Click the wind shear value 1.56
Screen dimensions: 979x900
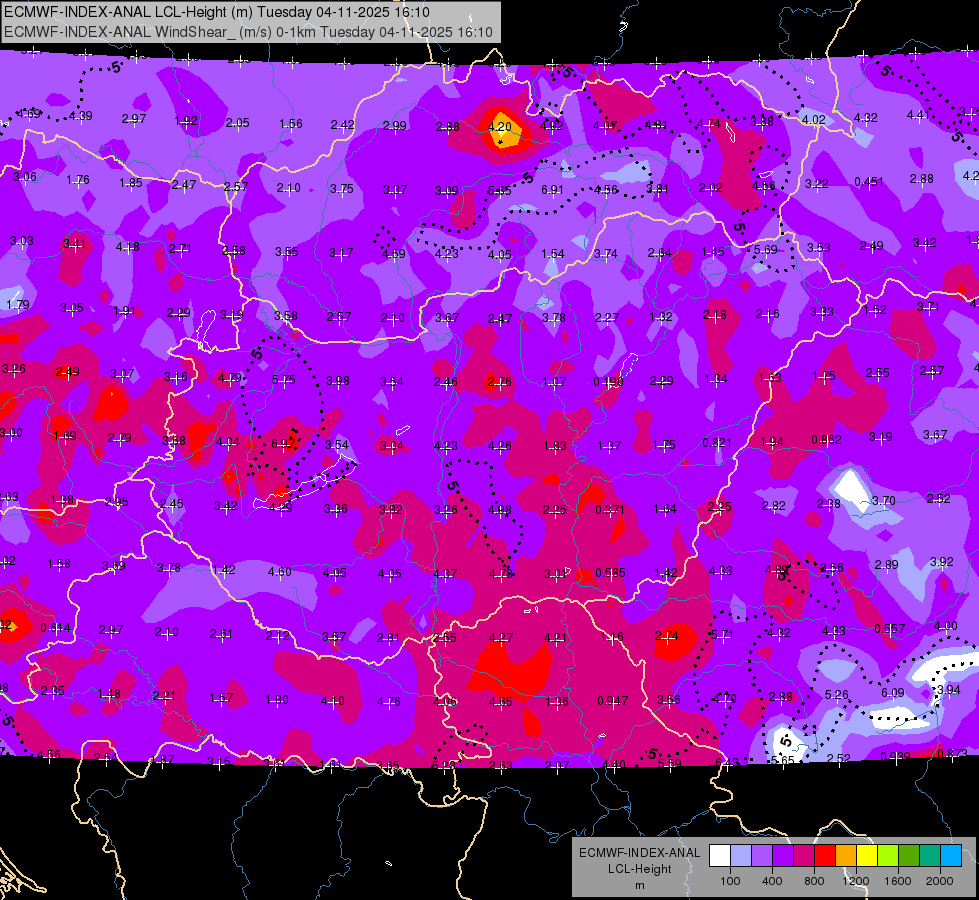[291, 124]
